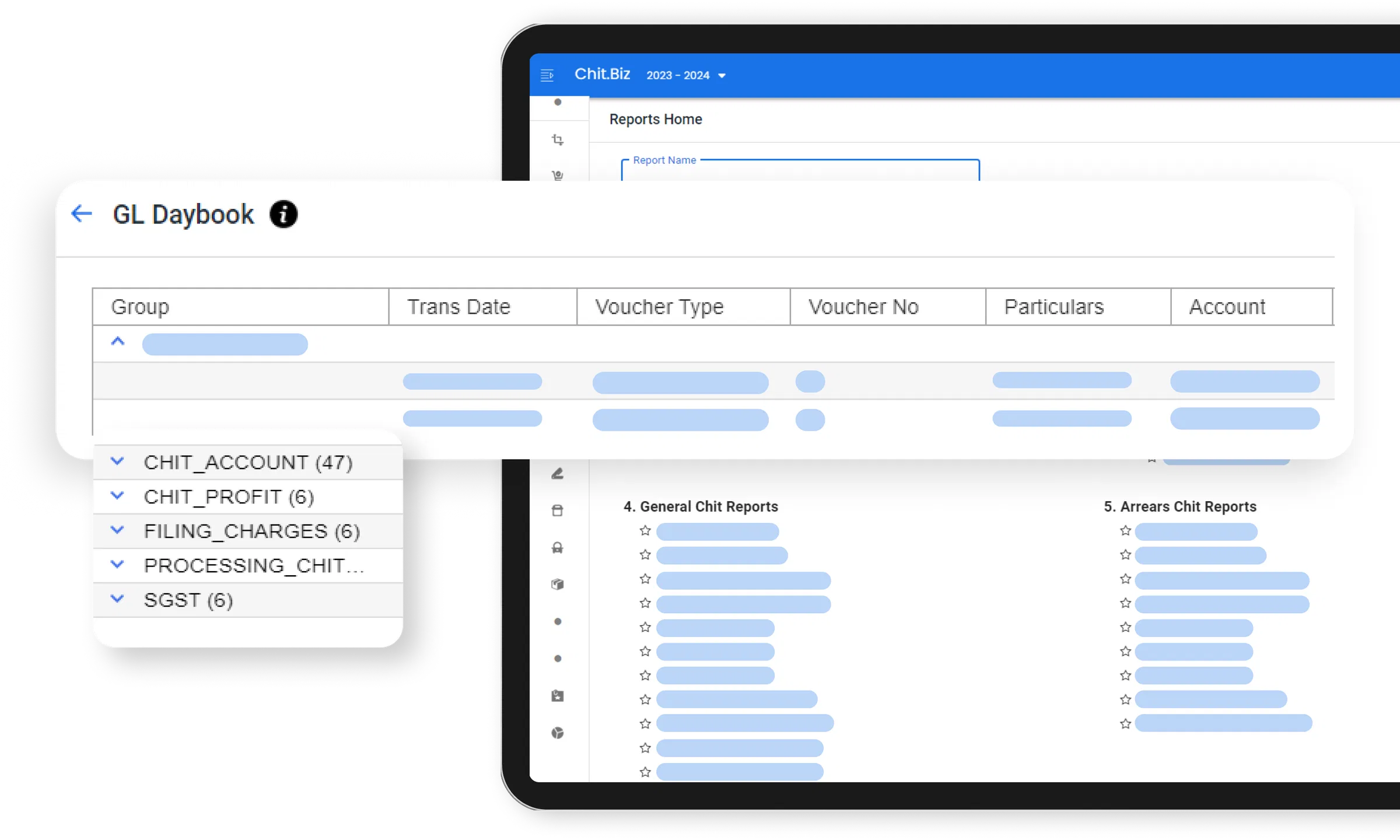Viewport: 1400px width, 840px height.
Task: Click the 4. General Chit Reports heading
Action: click(x=701, y=506)
